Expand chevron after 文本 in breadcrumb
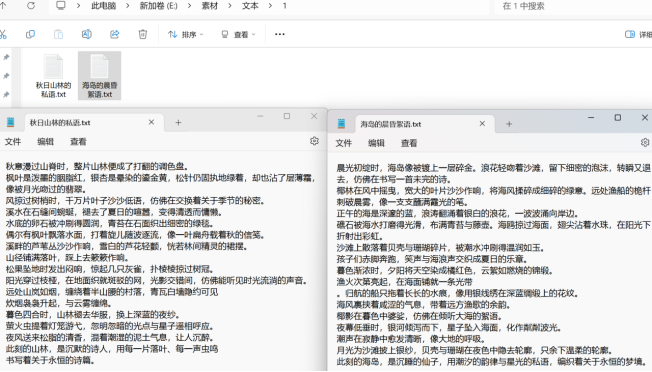The image size is (652, 372). pyautogui.click(x=270, y=6)
